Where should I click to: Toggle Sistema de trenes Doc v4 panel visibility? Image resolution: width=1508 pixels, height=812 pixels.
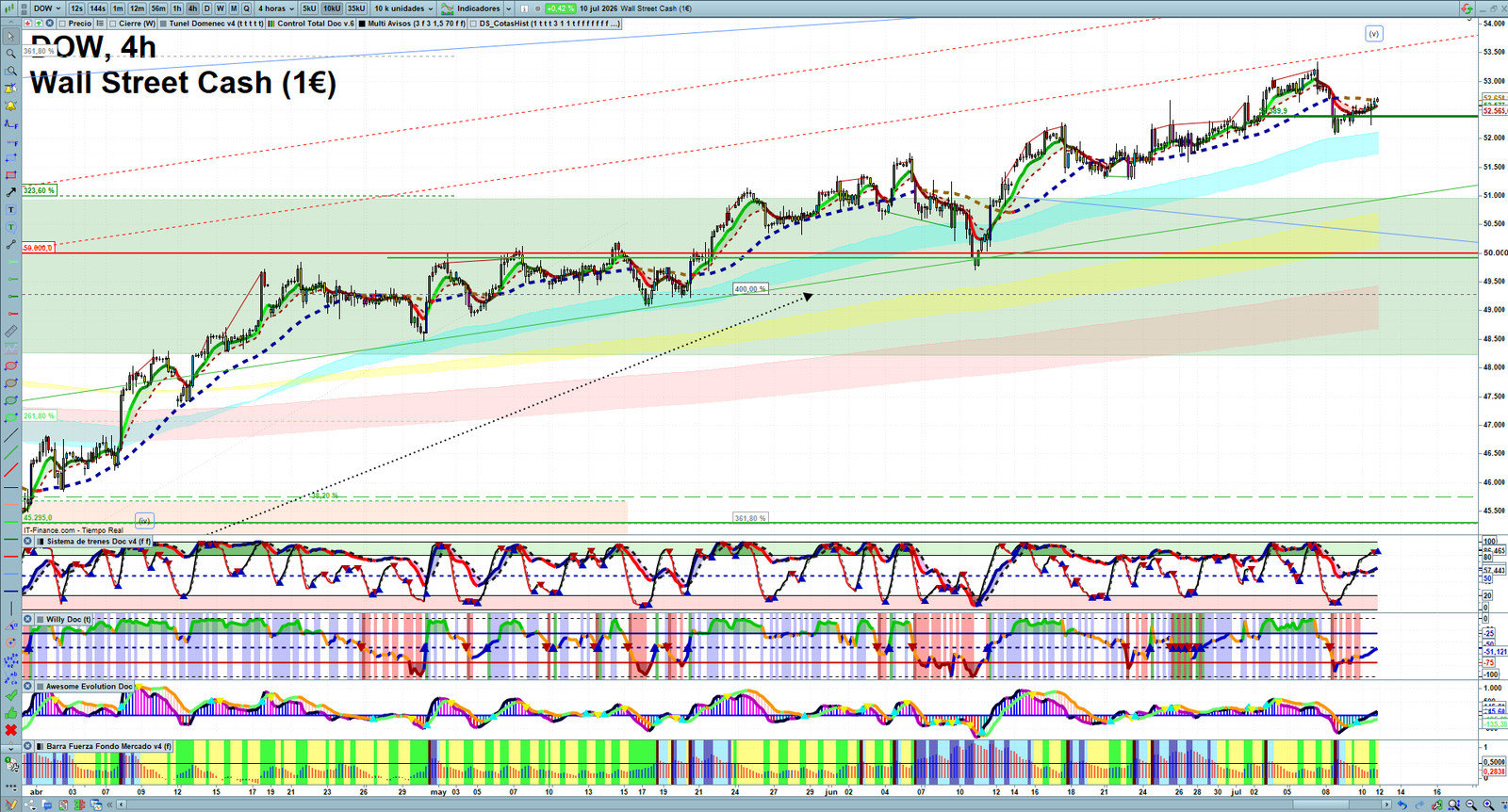click(40, 542)
